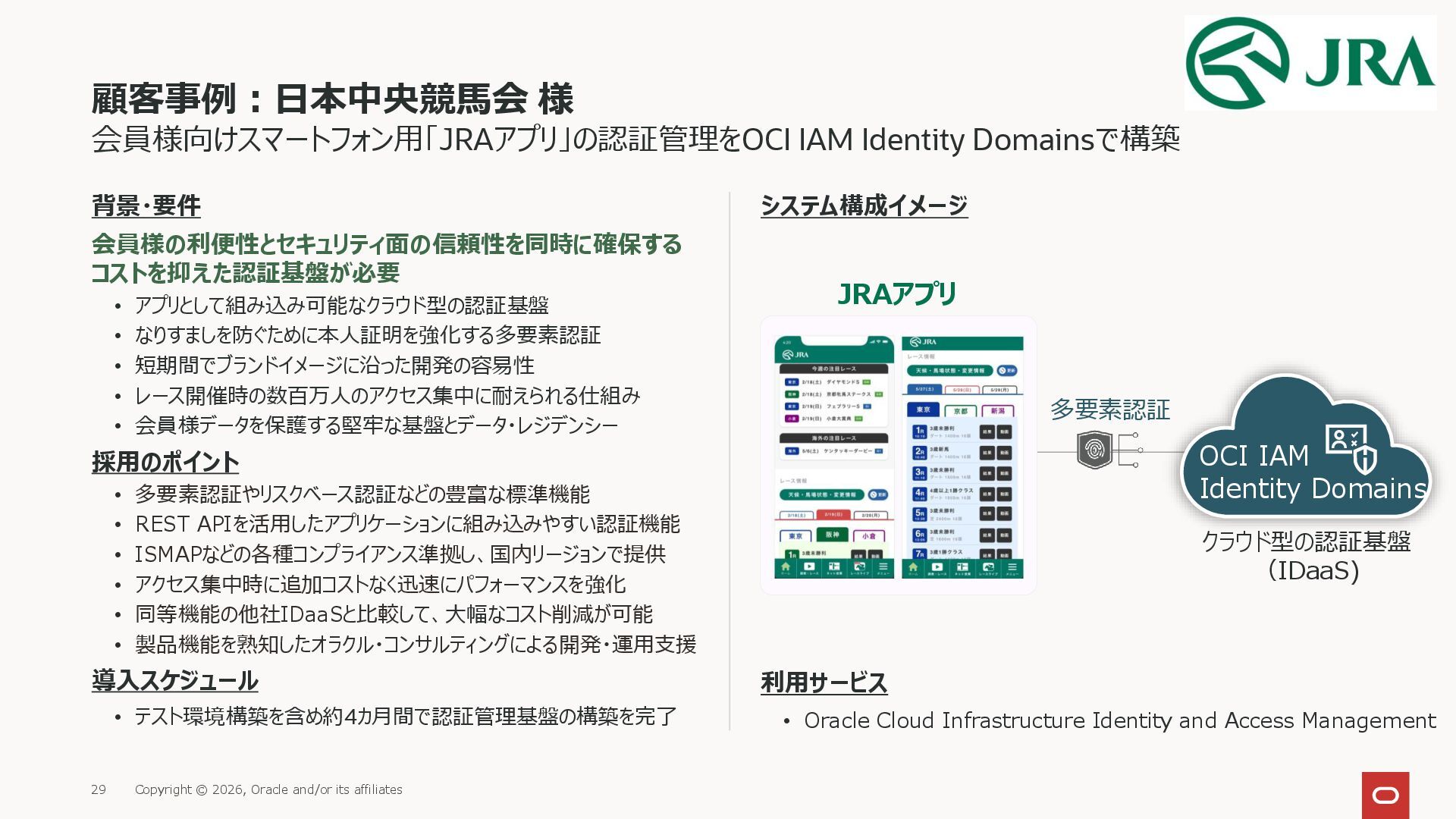1456x819 pixels.
Task: Select the 阪神 venue tab in the left phone
Action: click(833, 535)
